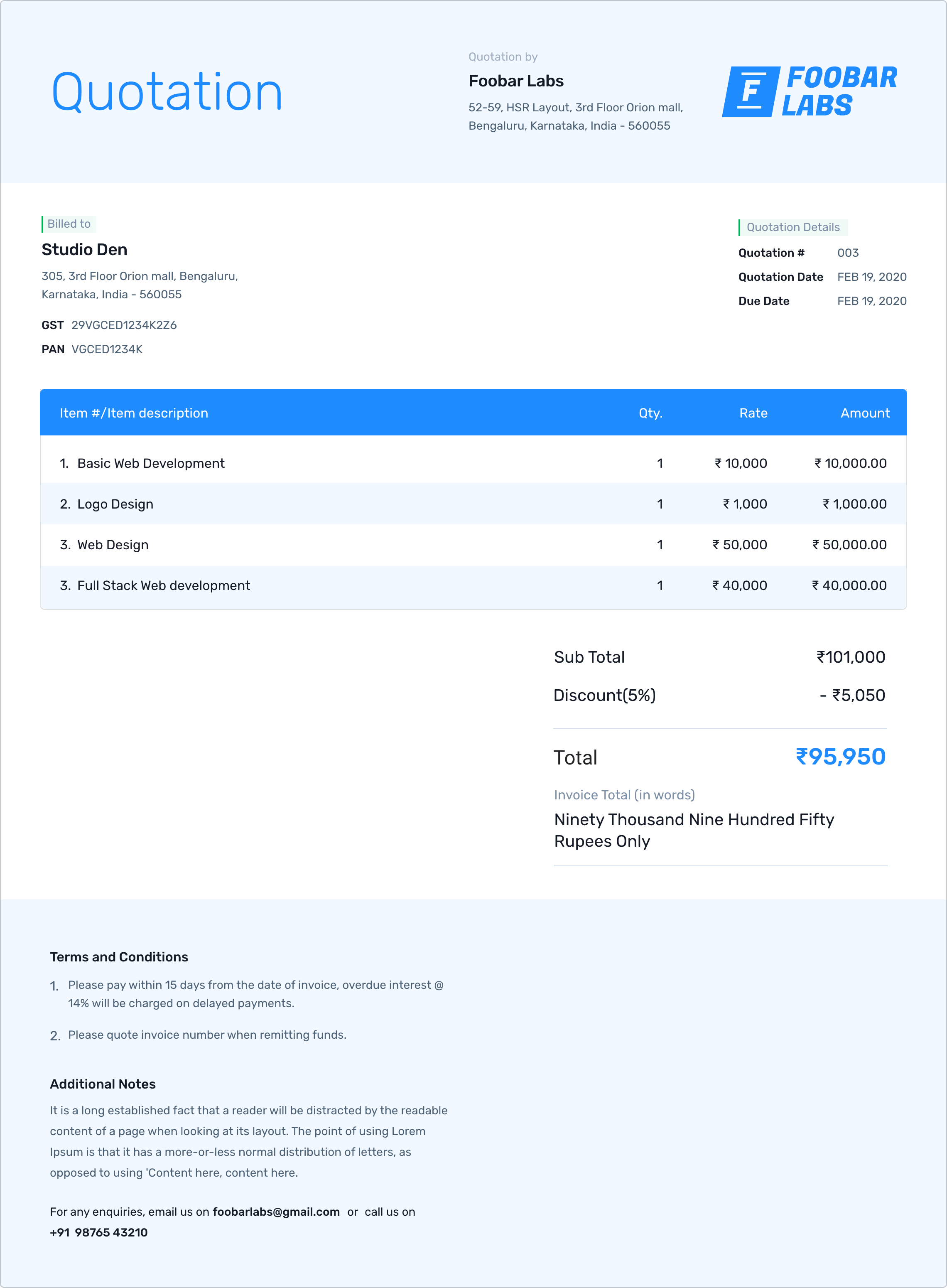947x1288 pixels.
Task: Click the Full Stack Web development item
Action: (x=163, y=585)
